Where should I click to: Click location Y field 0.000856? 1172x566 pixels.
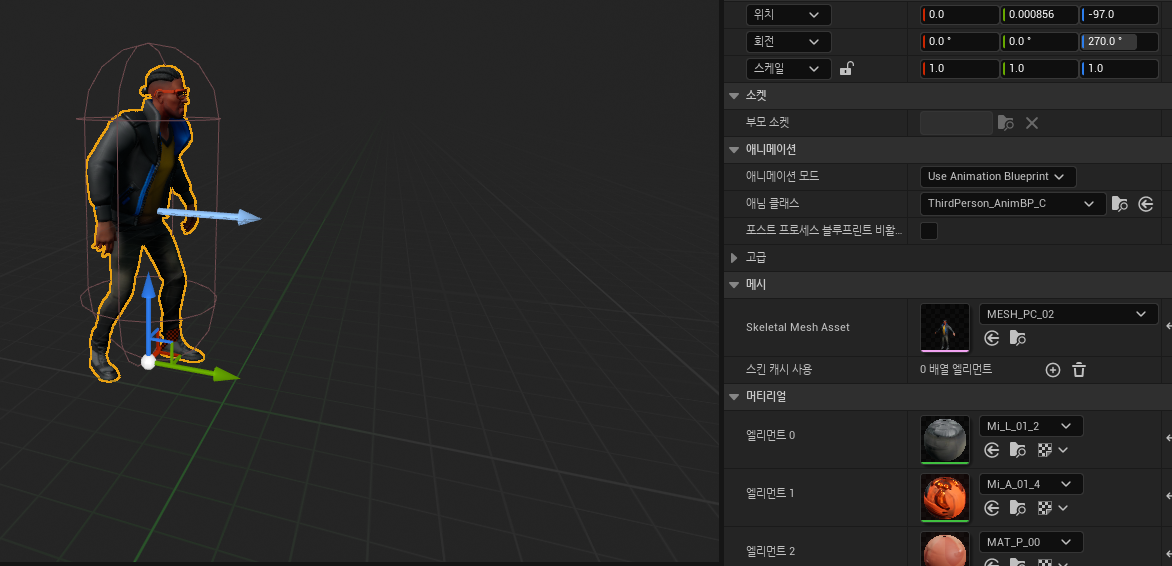coord(1040,14)
